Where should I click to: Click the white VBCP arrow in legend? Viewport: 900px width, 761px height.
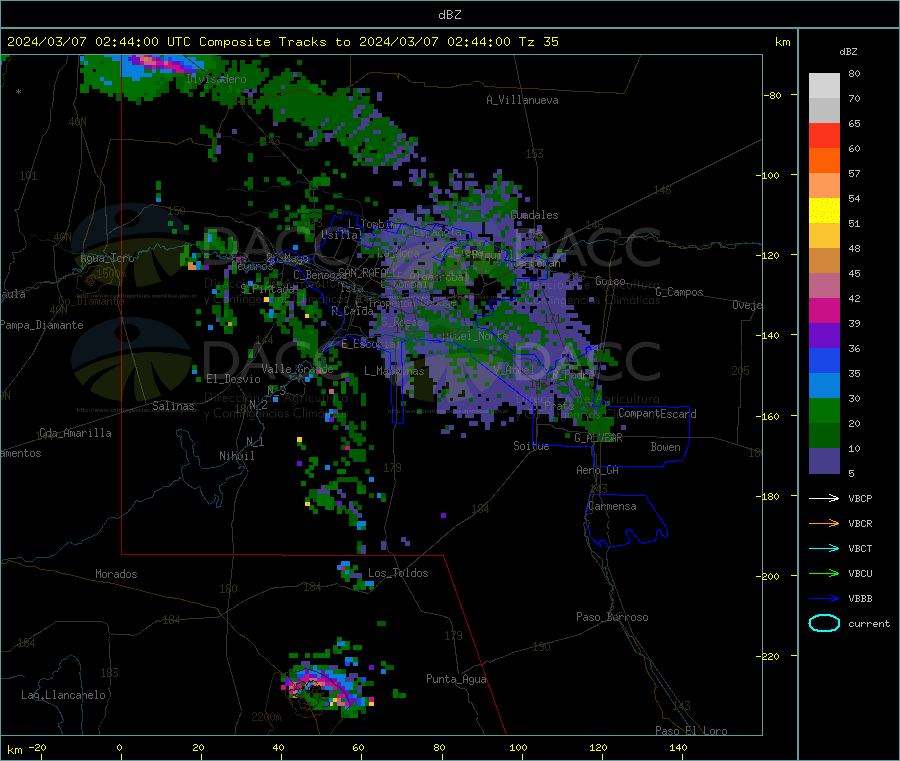(824, 498)
